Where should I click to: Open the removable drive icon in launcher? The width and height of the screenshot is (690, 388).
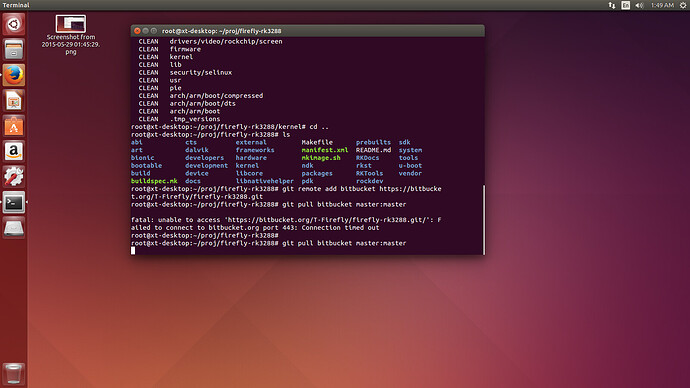14,228
